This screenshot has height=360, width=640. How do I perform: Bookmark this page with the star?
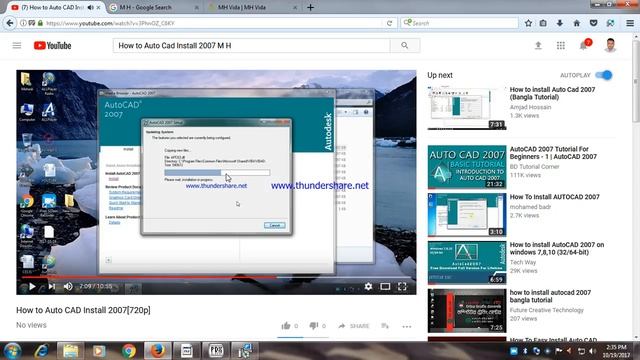(528, 23)
